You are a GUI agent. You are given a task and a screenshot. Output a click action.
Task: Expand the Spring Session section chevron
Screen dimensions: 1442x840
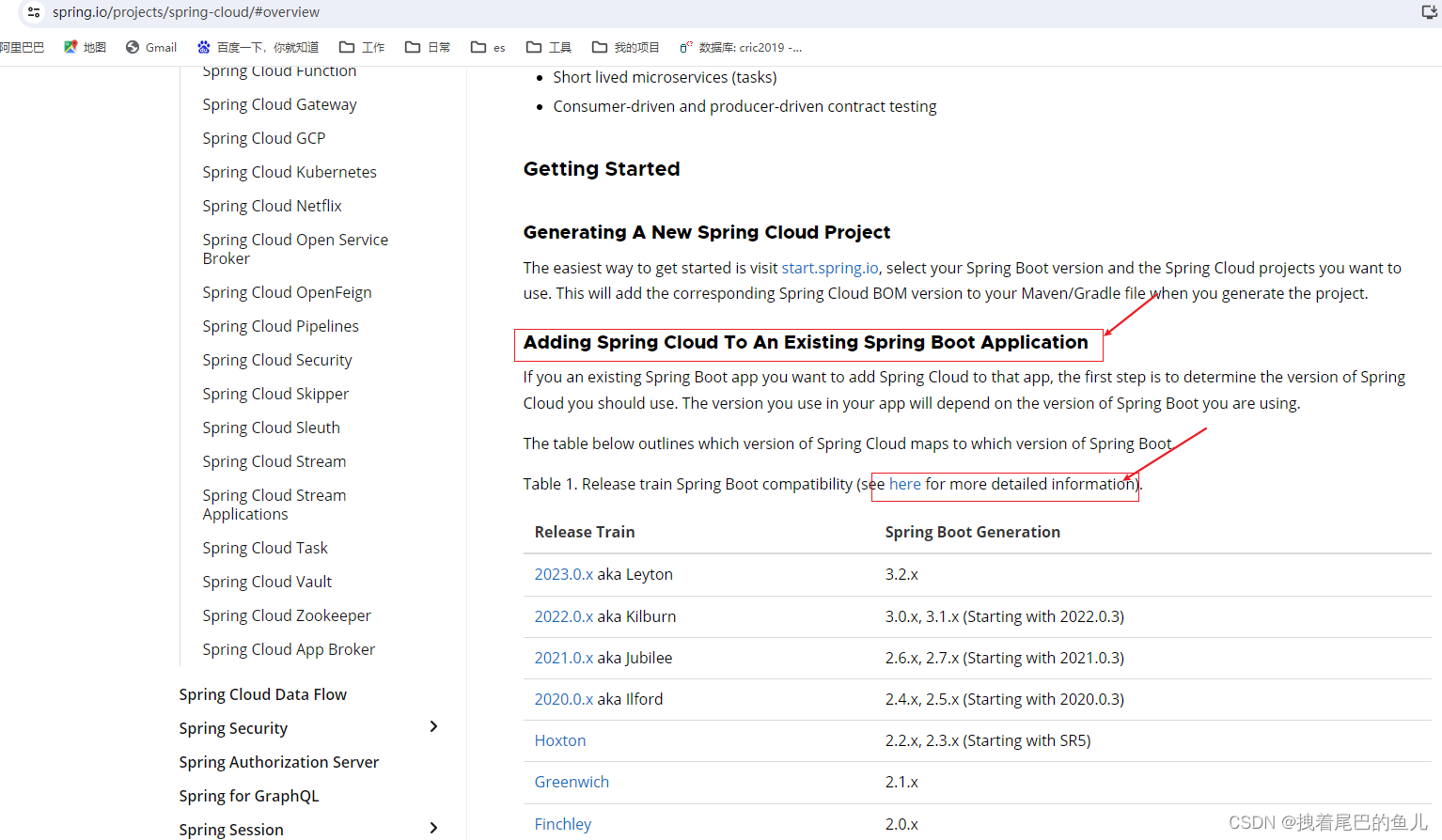click(433, 828)
